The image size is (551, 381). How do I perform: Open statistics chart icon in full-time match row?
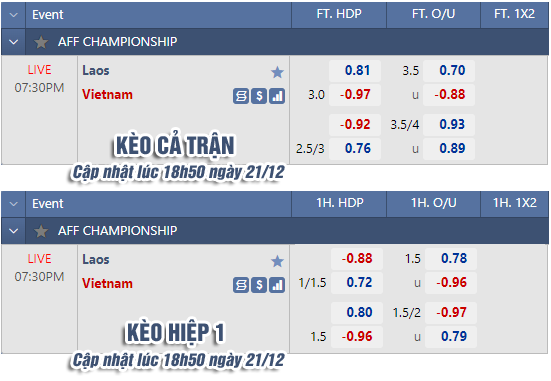277,96
